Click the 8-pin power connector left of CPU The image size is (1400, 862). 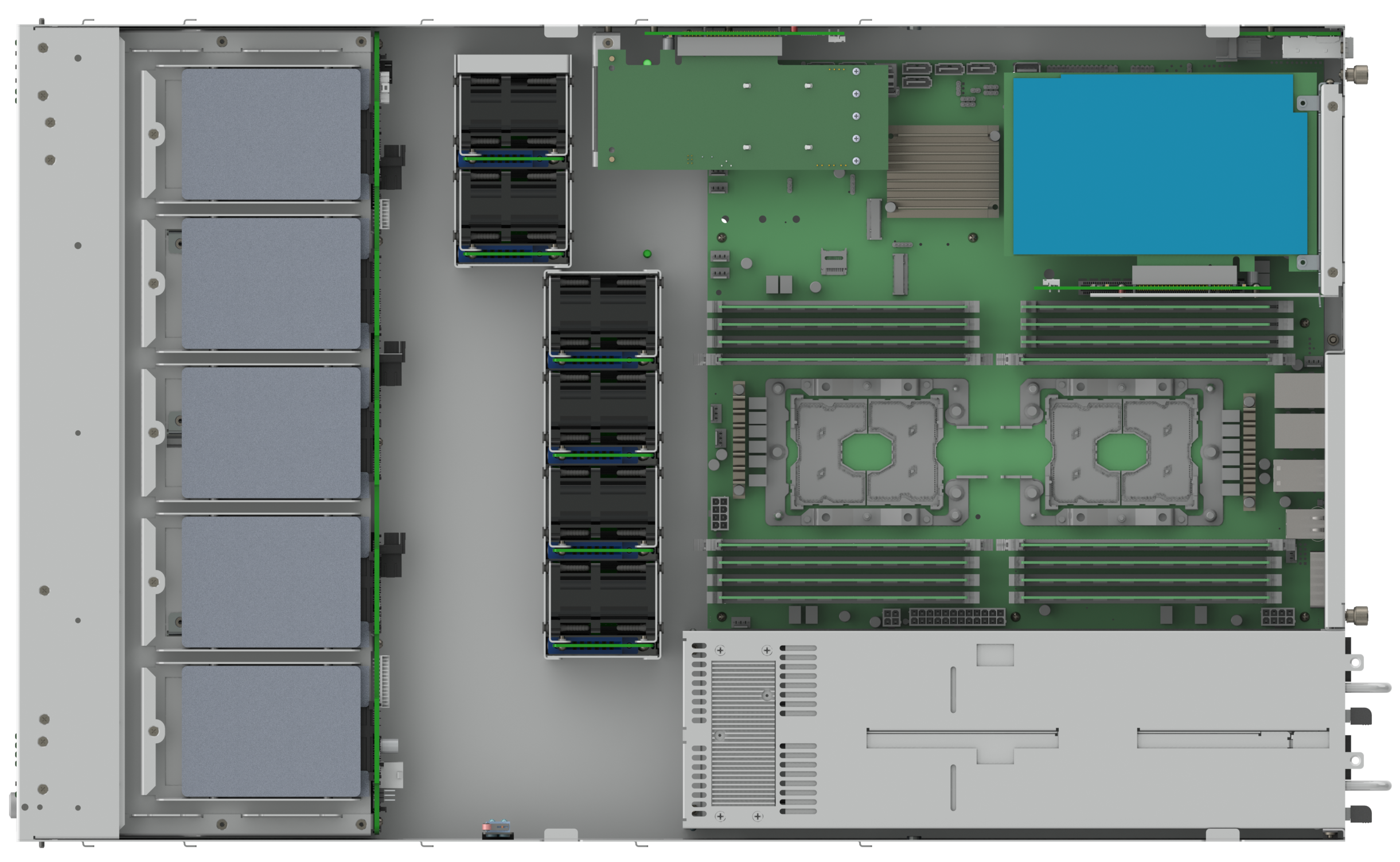click(720, 513)
